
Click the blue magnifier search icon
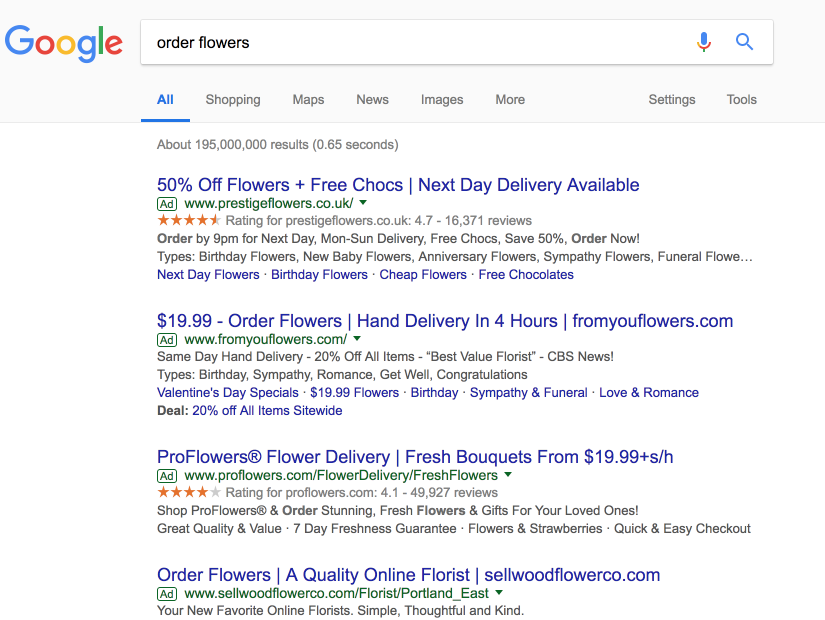pyautogui.click(x=744, y=42)
